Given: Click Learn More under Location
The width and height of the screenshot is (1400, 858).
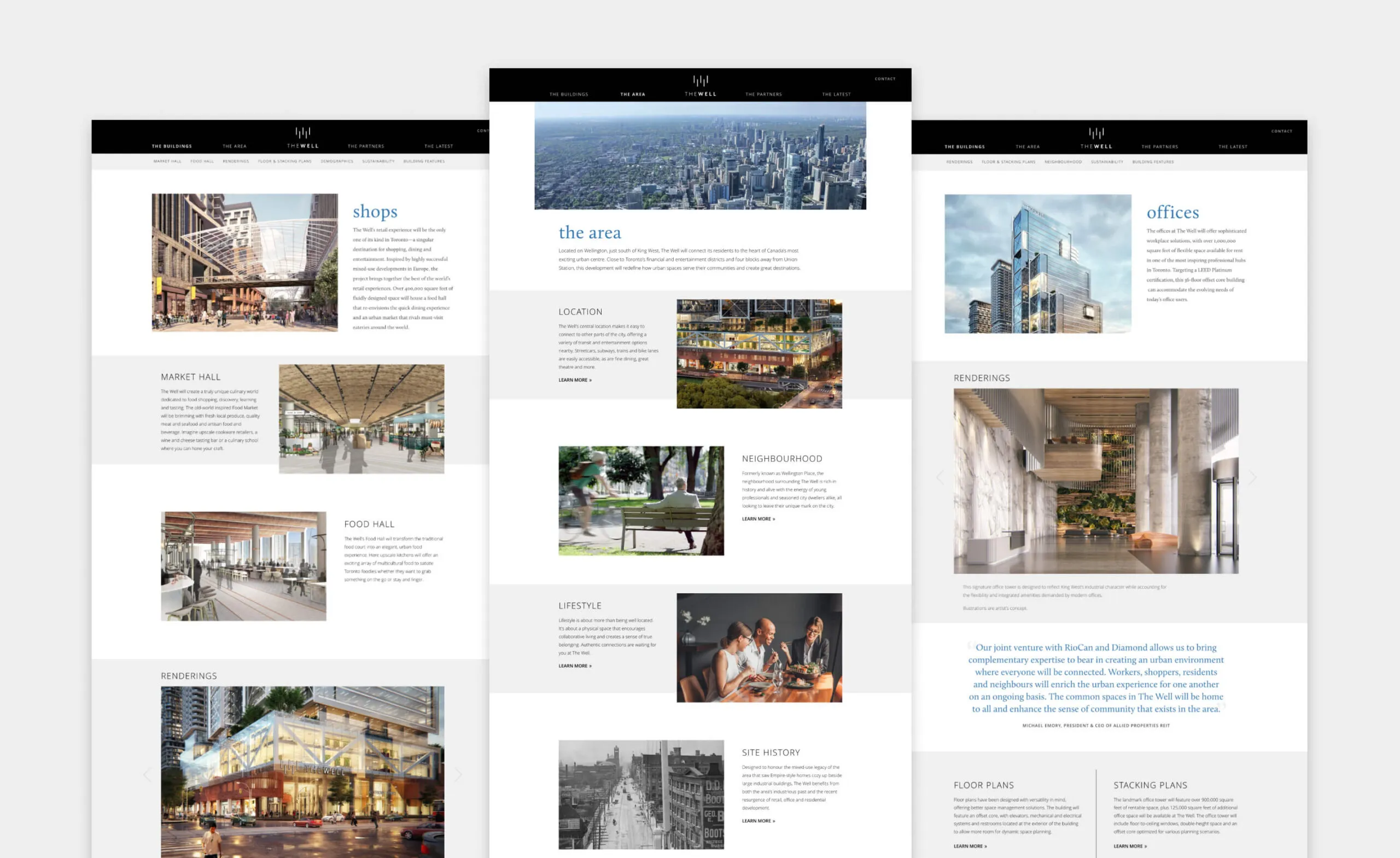Looking at the screenshot, I should click(574, 380).
